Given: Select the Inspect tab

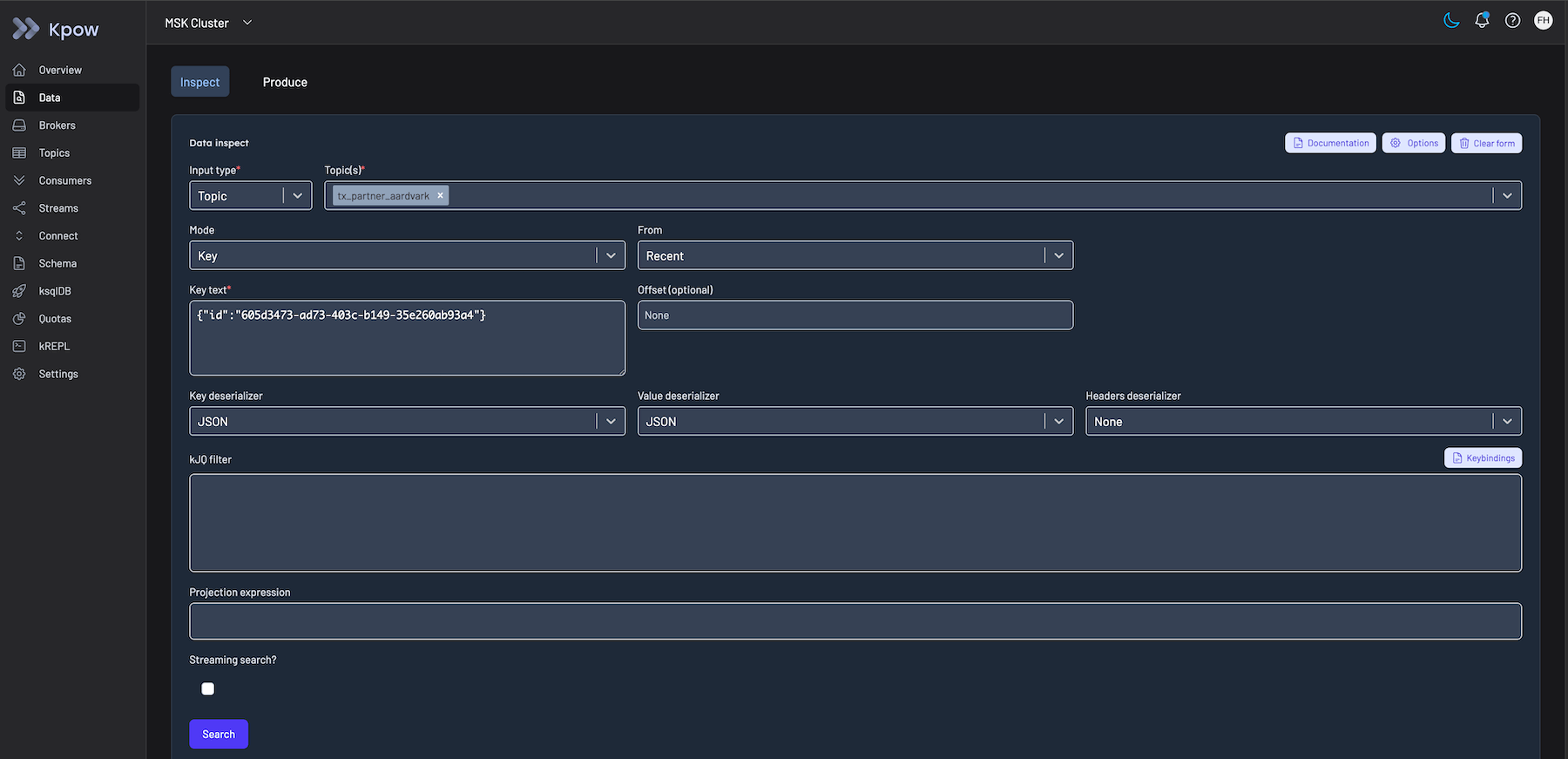Looking at the screenshot, I should (x=199, y=82).
